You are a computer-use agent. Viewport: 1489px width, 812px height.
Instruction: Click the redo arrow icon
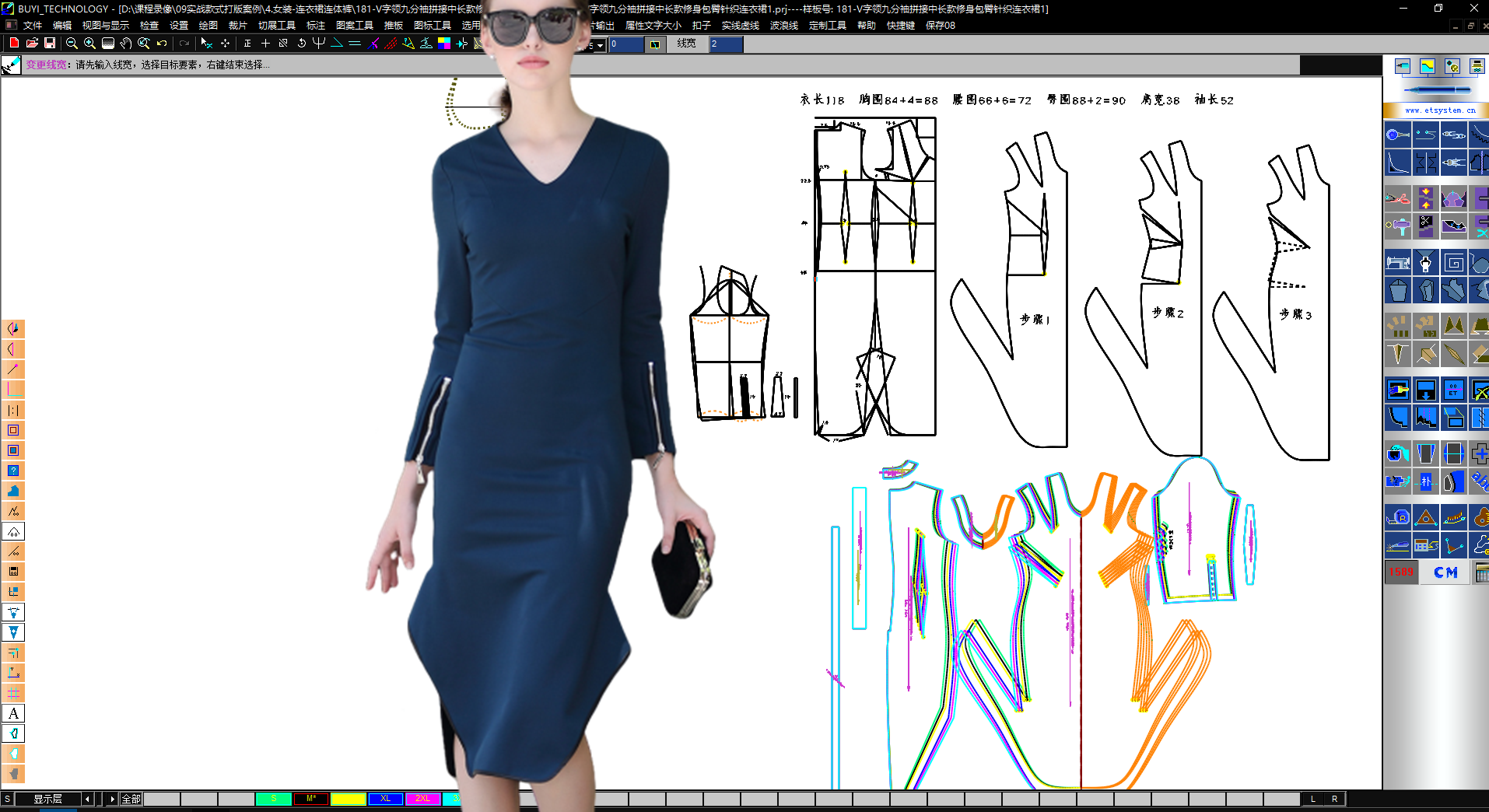184,44
